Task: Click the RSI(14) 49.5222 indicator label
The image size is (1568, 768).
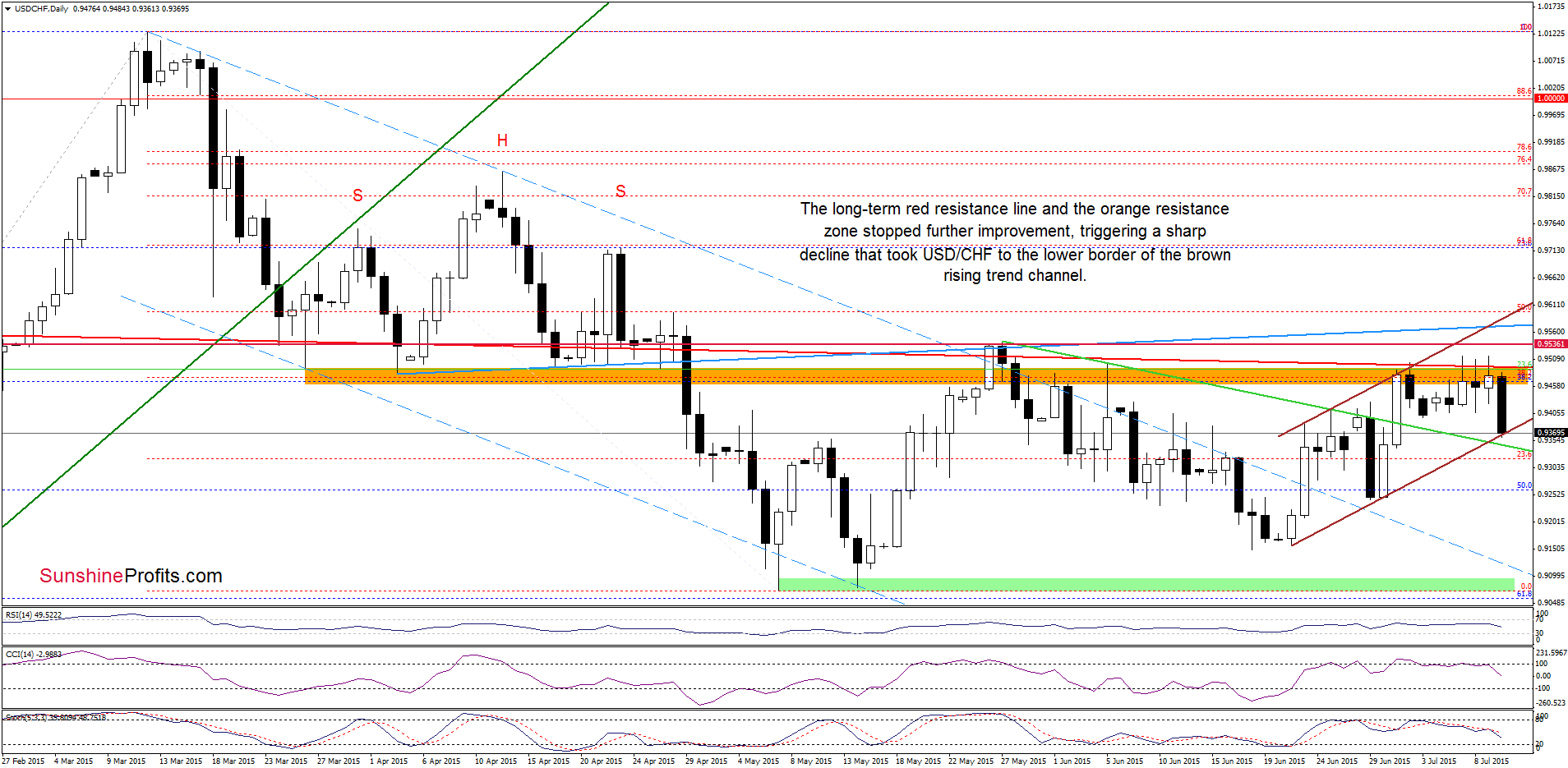Action: click(x=34, y=614)
